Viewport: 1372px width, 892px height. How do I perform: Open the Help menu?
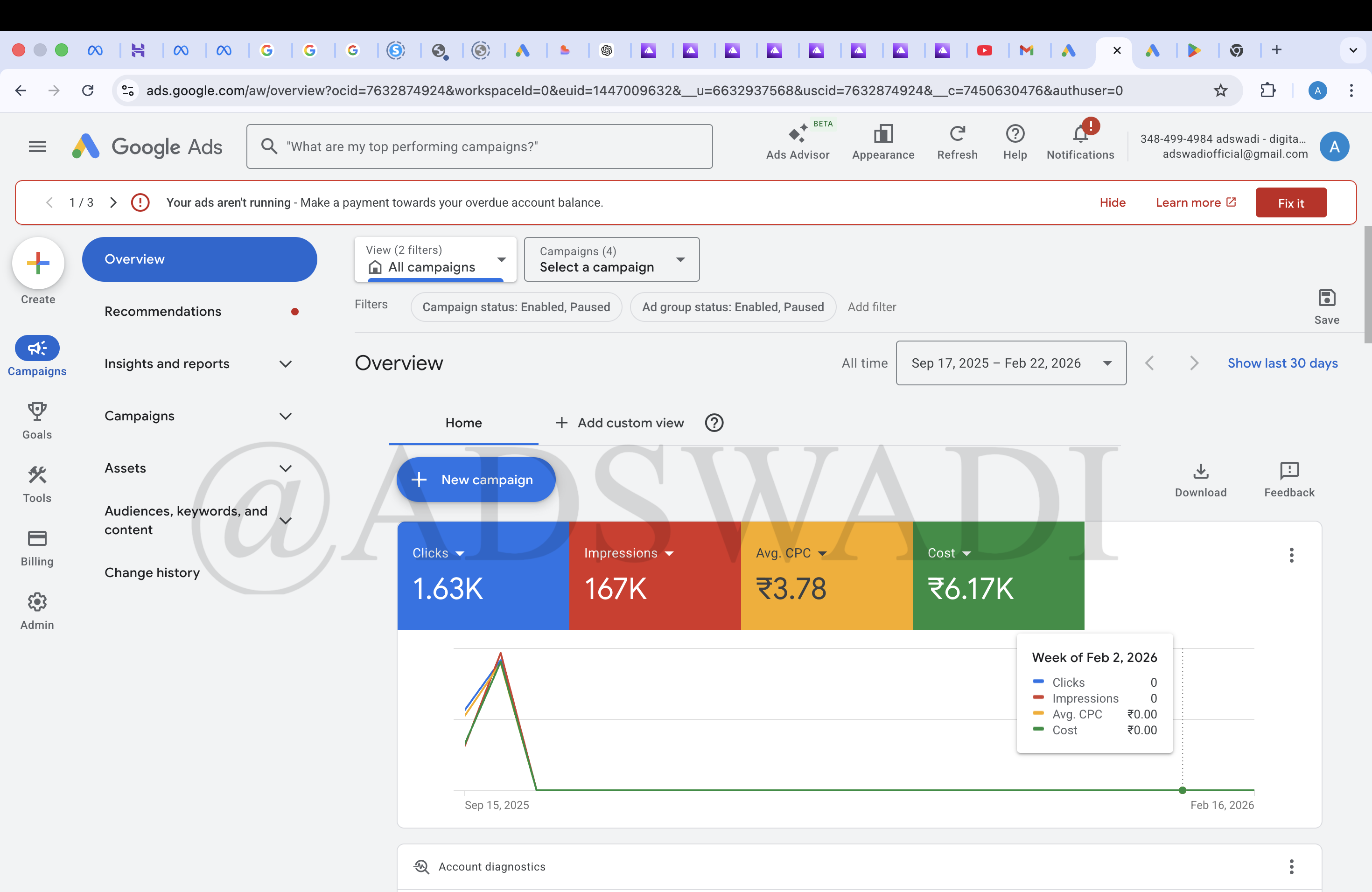click(x=1015, y=141)
